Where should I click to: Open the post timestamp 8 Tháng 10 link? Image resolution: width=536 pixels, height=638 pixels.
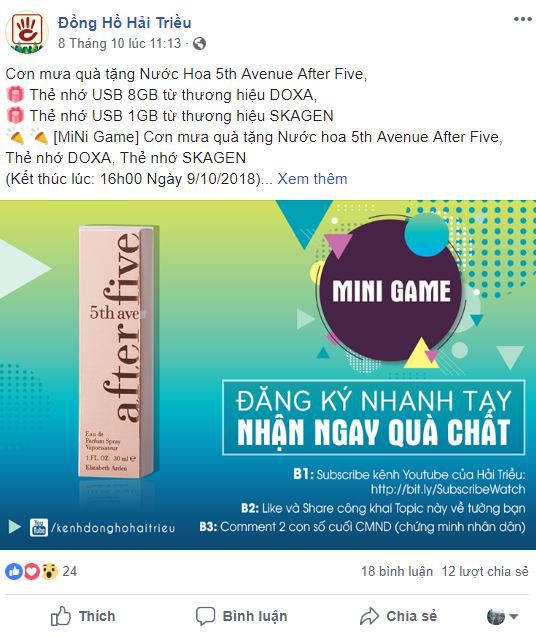click(x=119, y=43)
